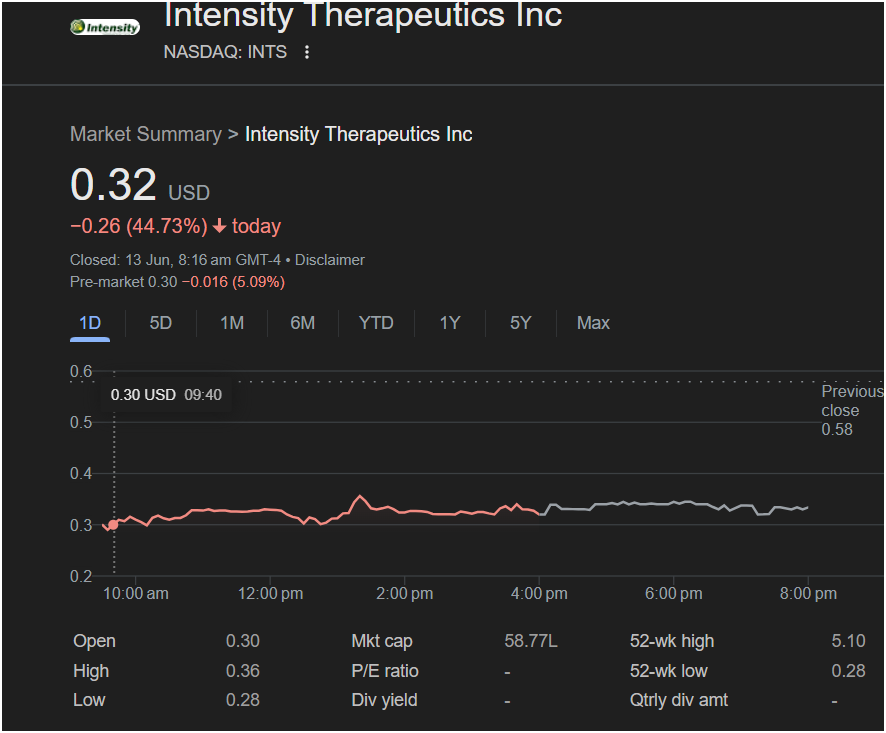Screen dimensions: 886x733
Task: Click the −0.26 (44.73%) today change
Action: click(x=175, y=226)
